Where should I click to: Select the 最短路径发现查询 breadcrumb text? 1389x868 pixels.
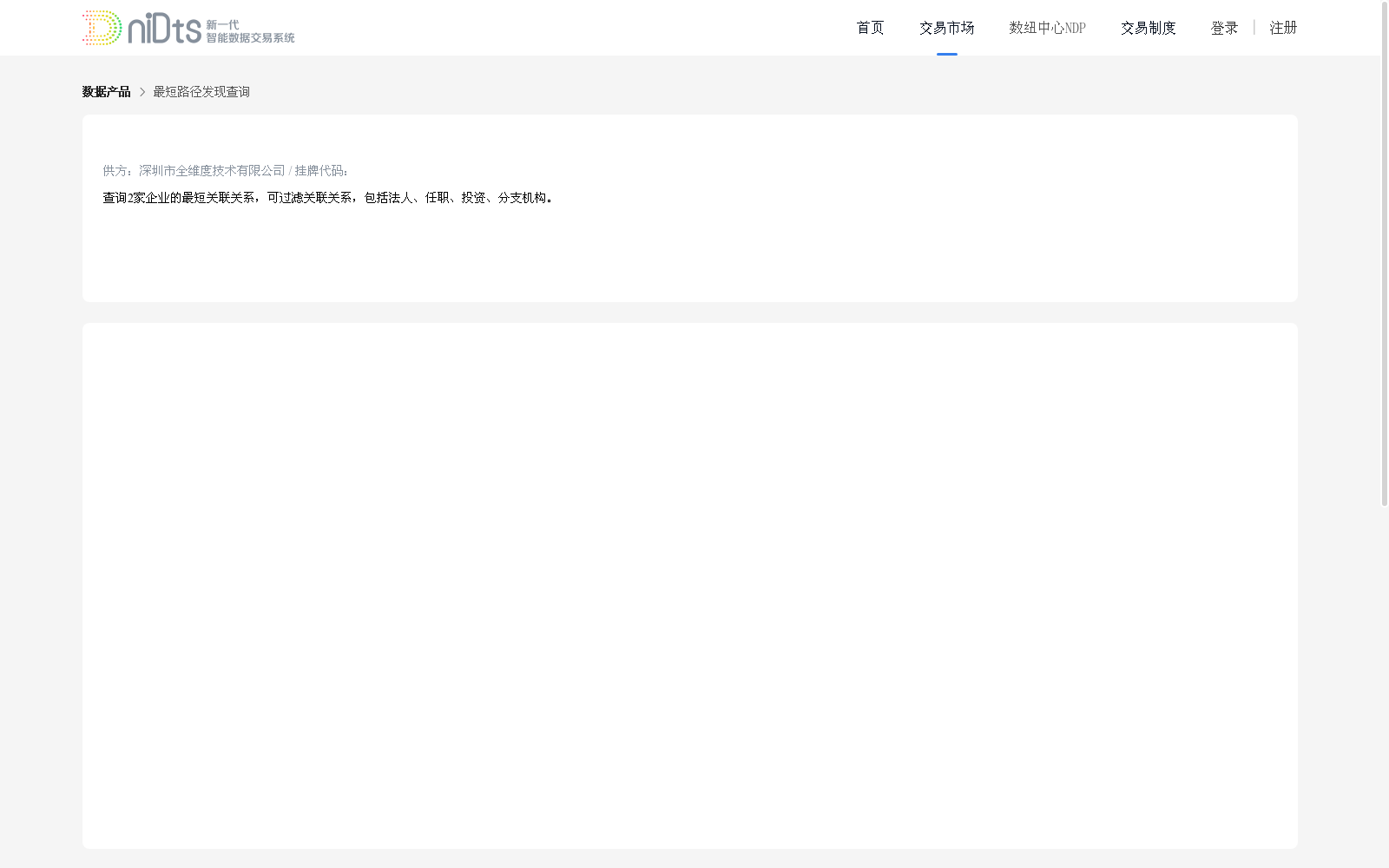(x=201, y=92)
